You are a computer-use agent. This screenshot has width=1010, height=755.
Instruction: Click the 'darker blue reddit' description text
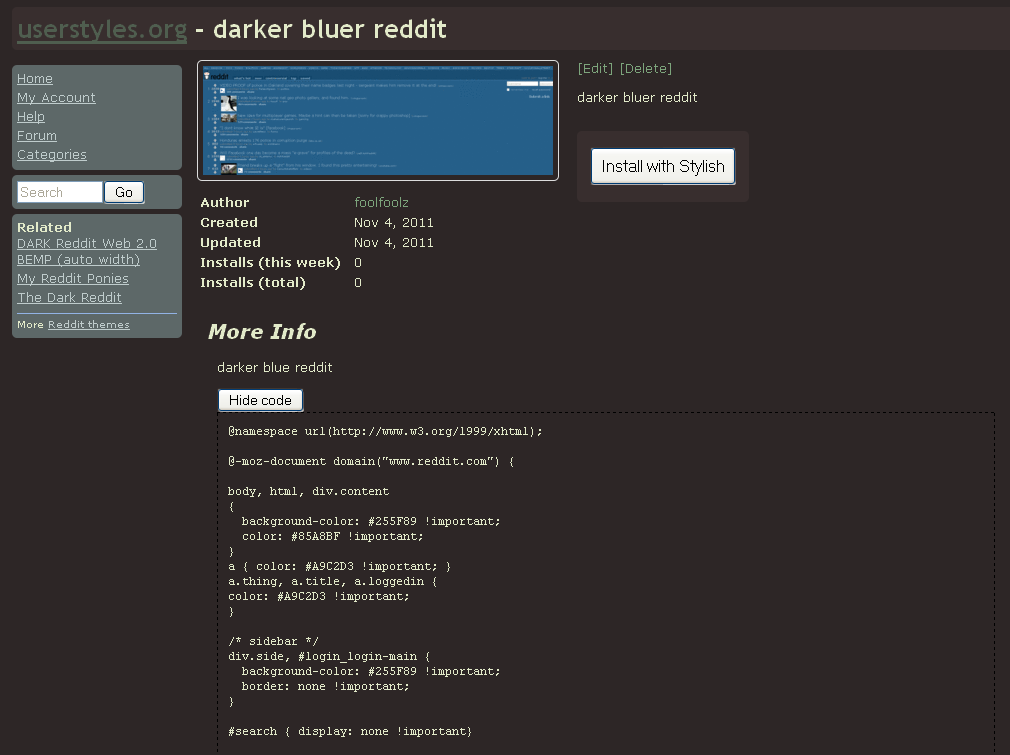tap(275, 367)
